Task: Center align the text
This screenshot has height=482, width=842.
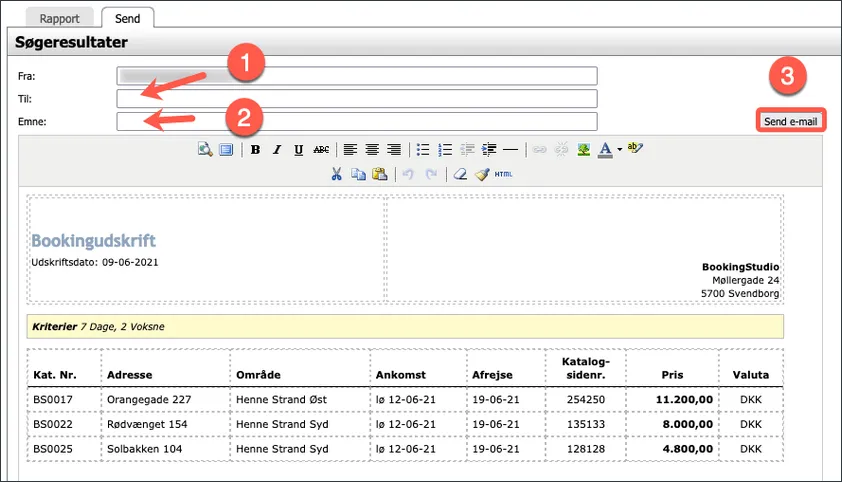Action: tap(372, 150)
